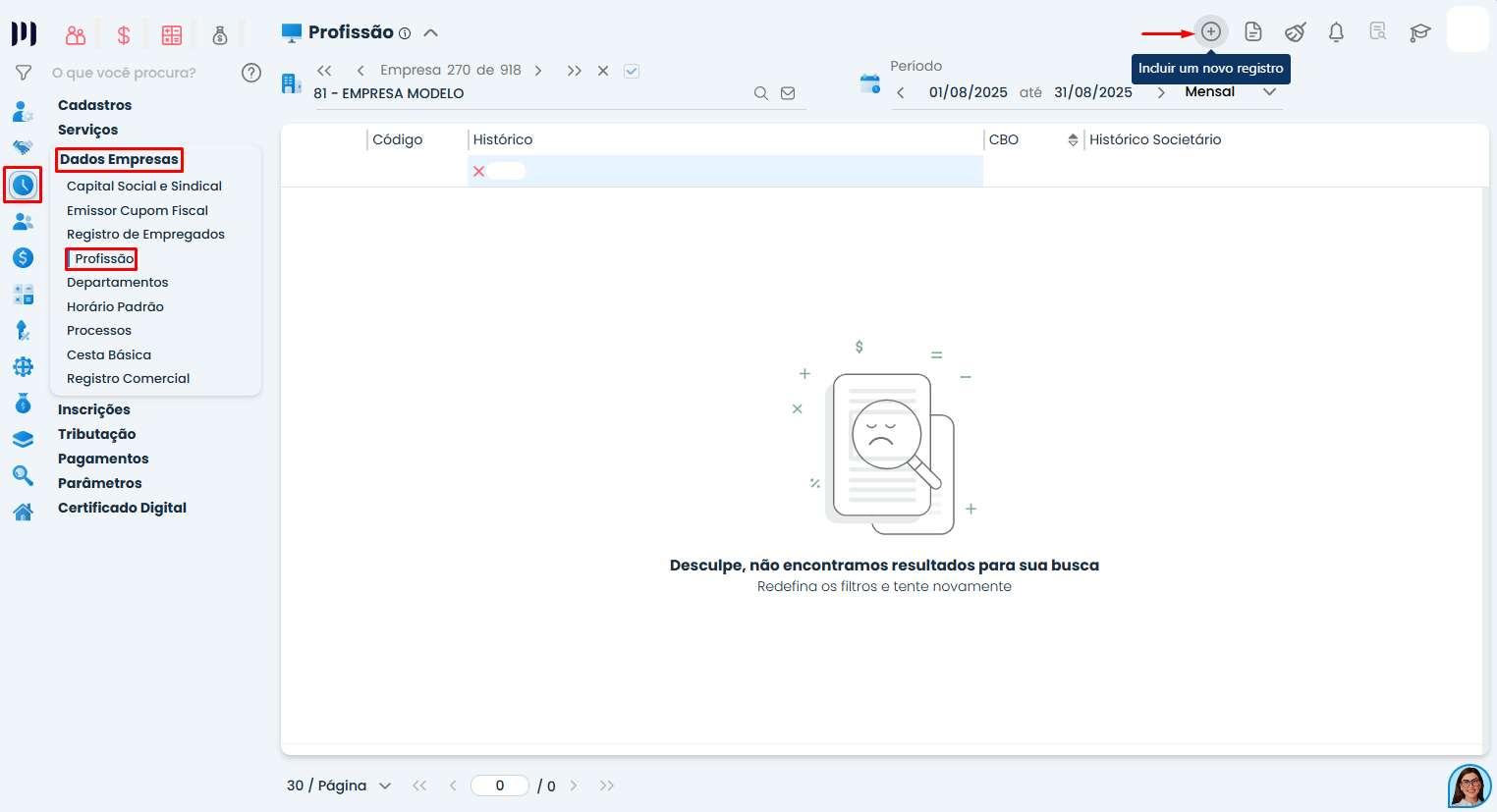Select the home sidebar icon
Screen dimensions: 1497x812
pyautogui.click(x=23, y=512)
